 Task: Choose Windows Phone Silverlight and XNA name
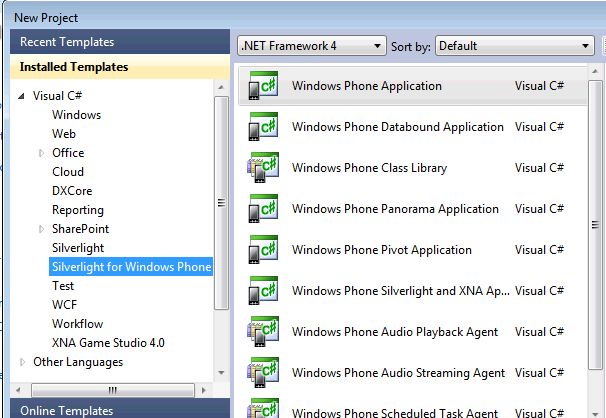[x=401, y=291]
